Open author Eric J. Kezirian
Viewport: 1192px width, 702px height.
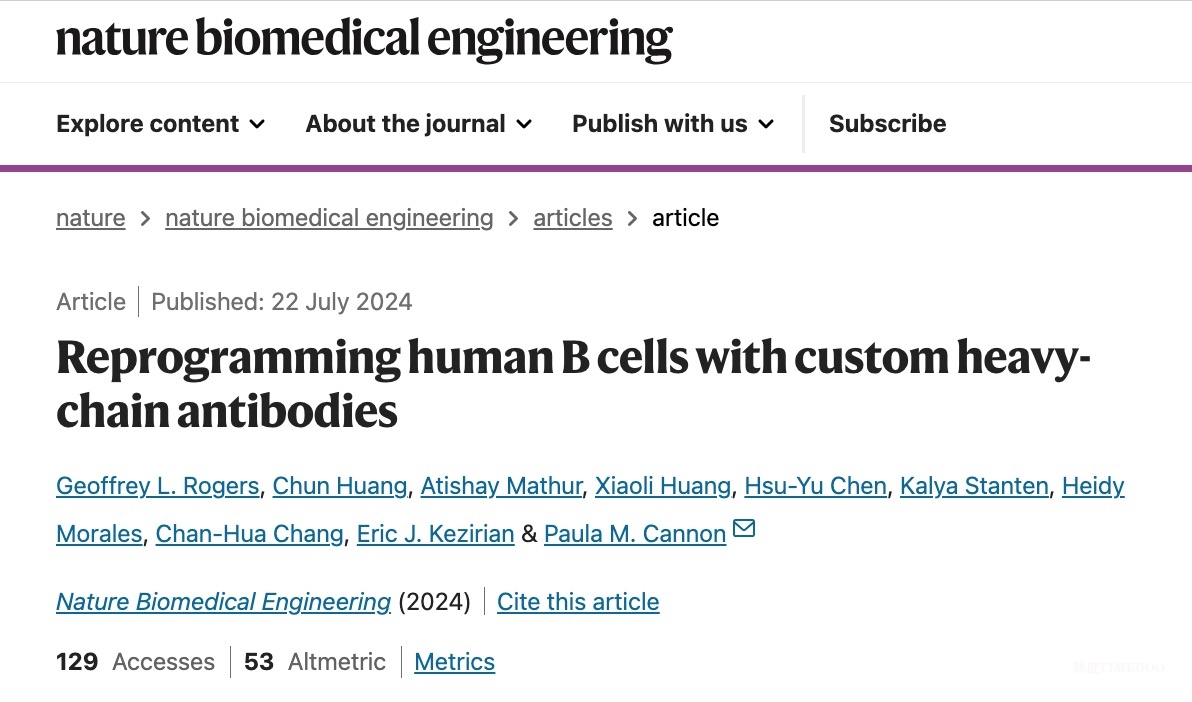pos(435,534)
